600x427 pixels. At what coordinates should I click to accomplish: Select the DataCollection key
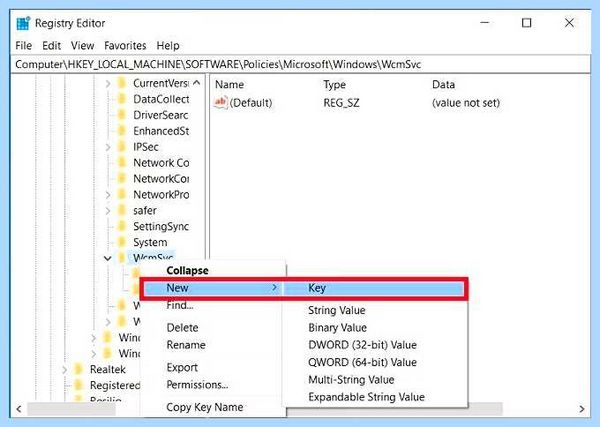point(161,99)
